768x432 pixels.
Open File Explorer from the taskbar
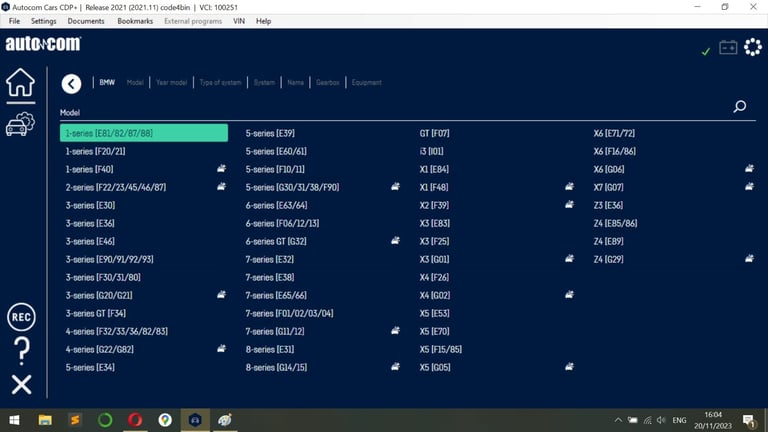coord(45,420)
